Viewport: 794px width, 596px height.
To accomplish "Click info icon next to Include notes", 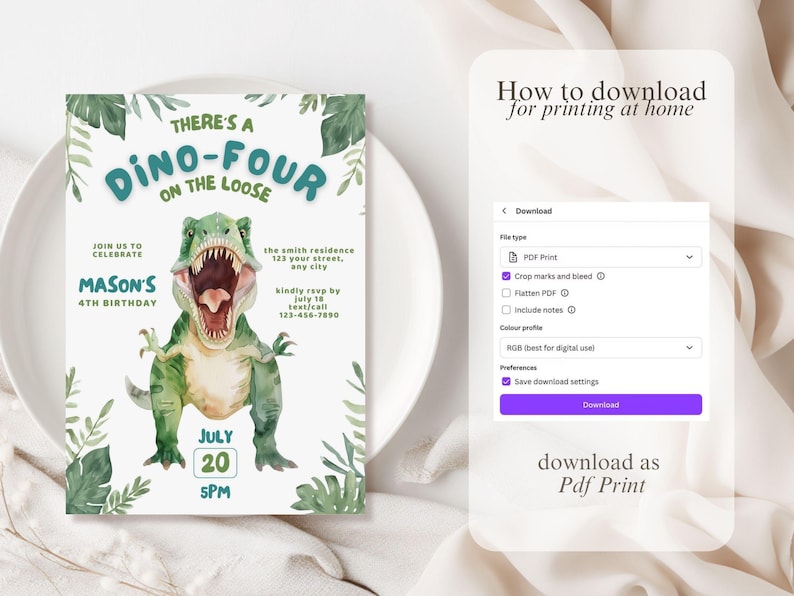I will pos(571,309).
